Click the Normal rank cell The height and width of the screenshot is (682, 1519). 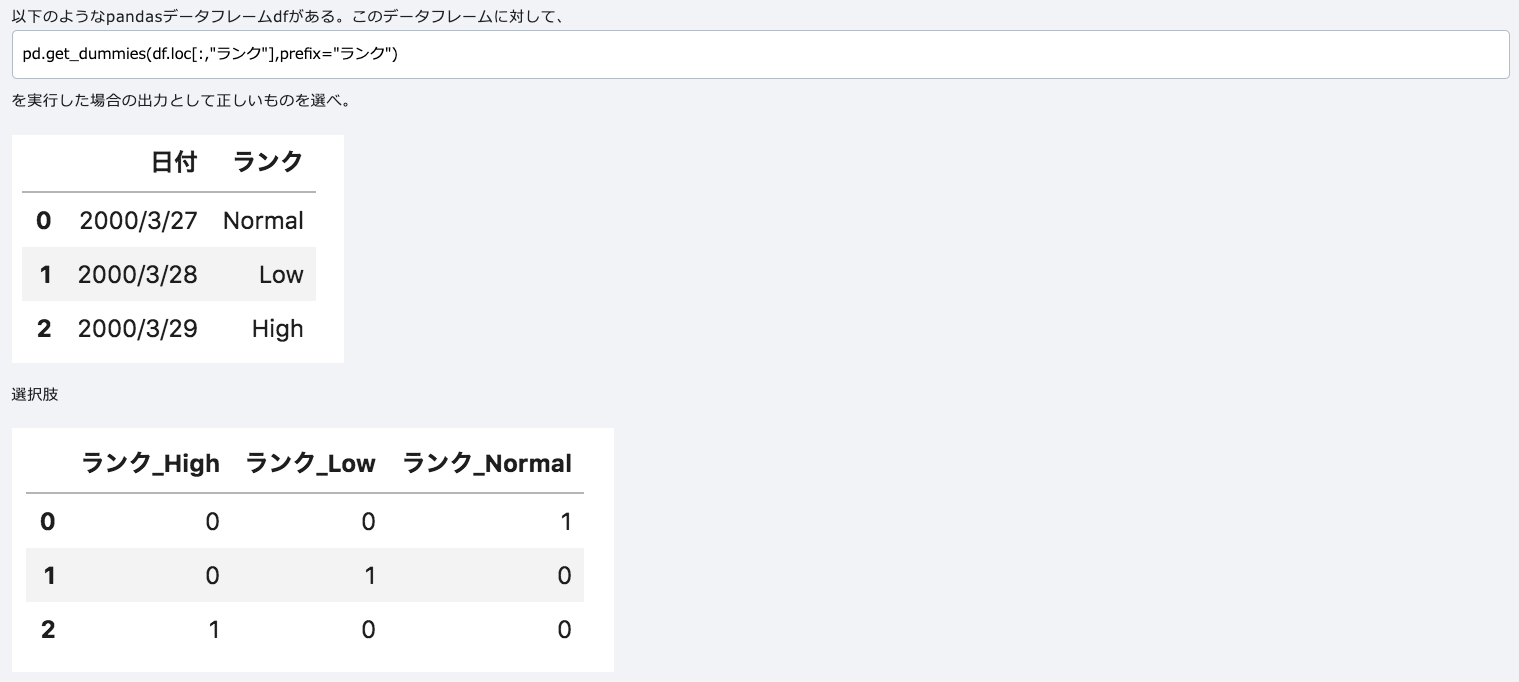point(263,221)
